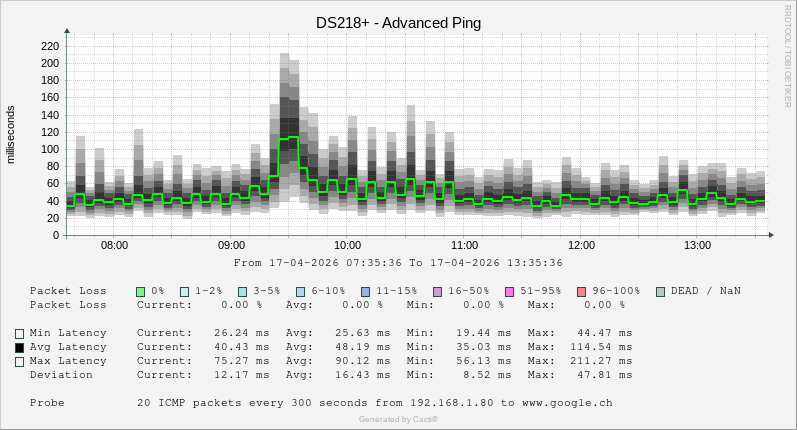Screen dimensions: 797x430
Task: Click the milliseconds y-axis label
Action: [12, 134]
